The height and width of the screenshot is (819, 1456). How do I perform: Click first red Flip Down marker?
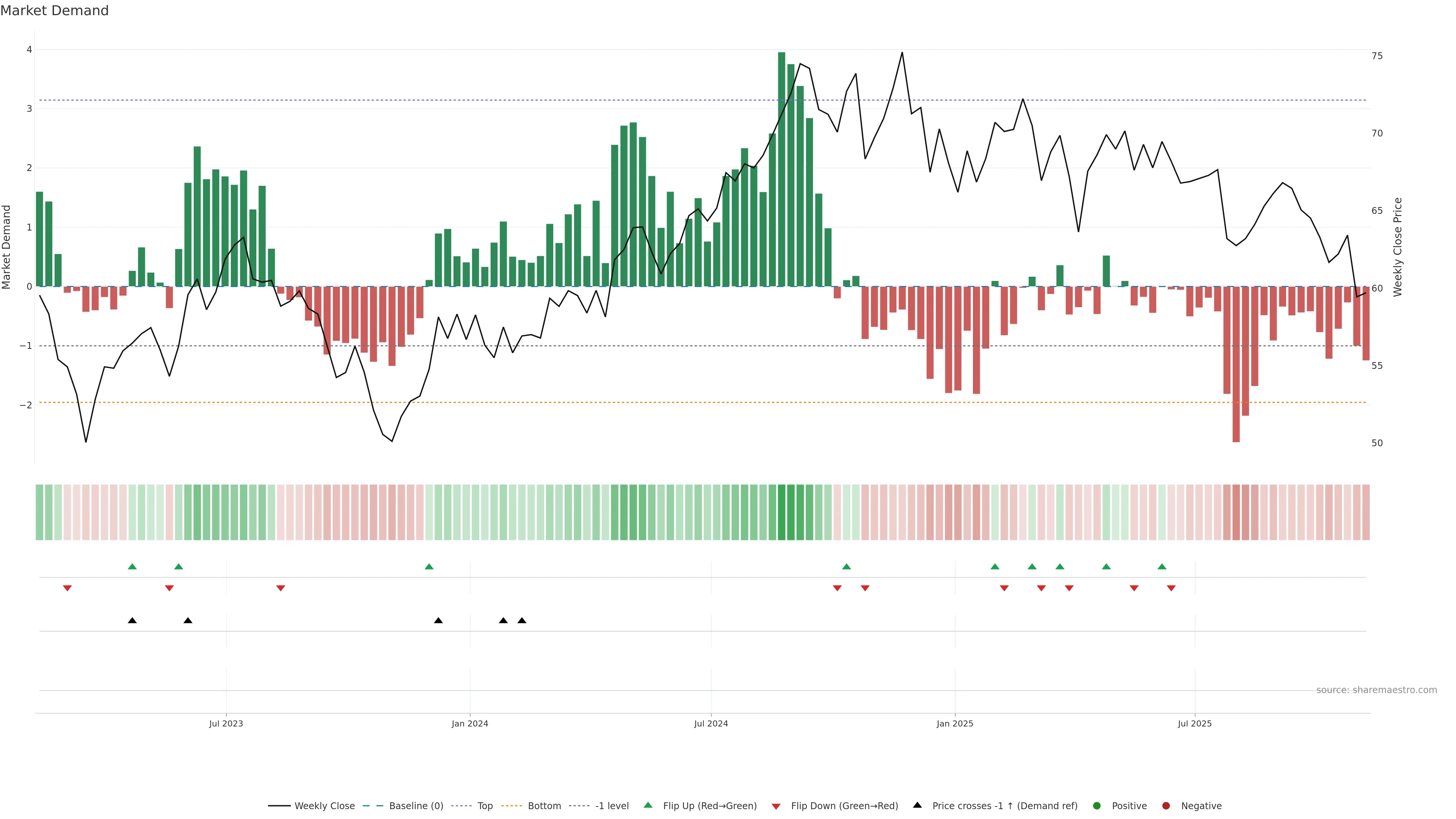click(67, 588)
